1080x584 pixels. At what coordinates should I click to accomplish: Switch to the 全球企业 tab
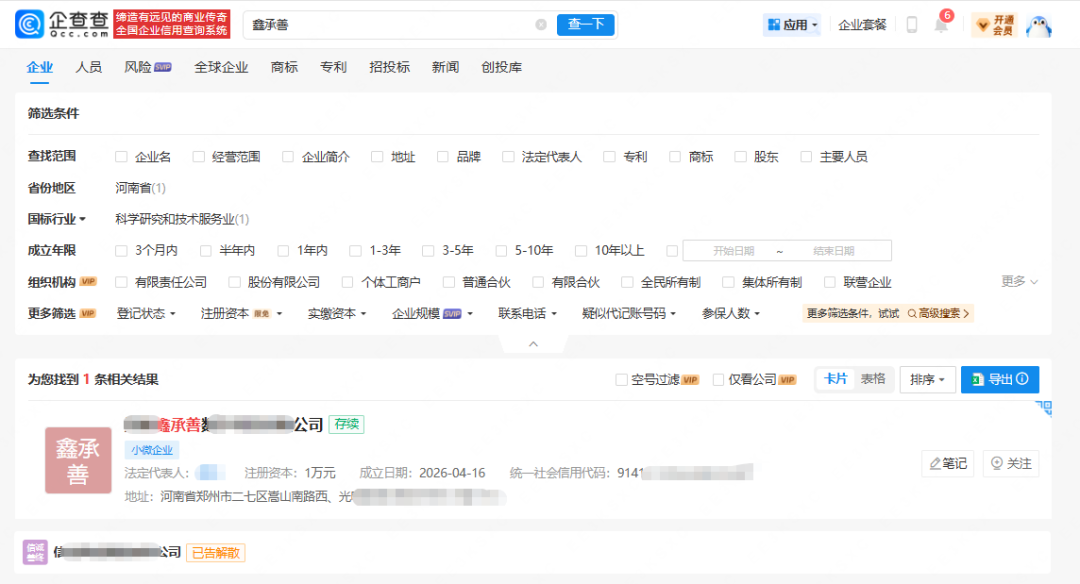point(221,67)
